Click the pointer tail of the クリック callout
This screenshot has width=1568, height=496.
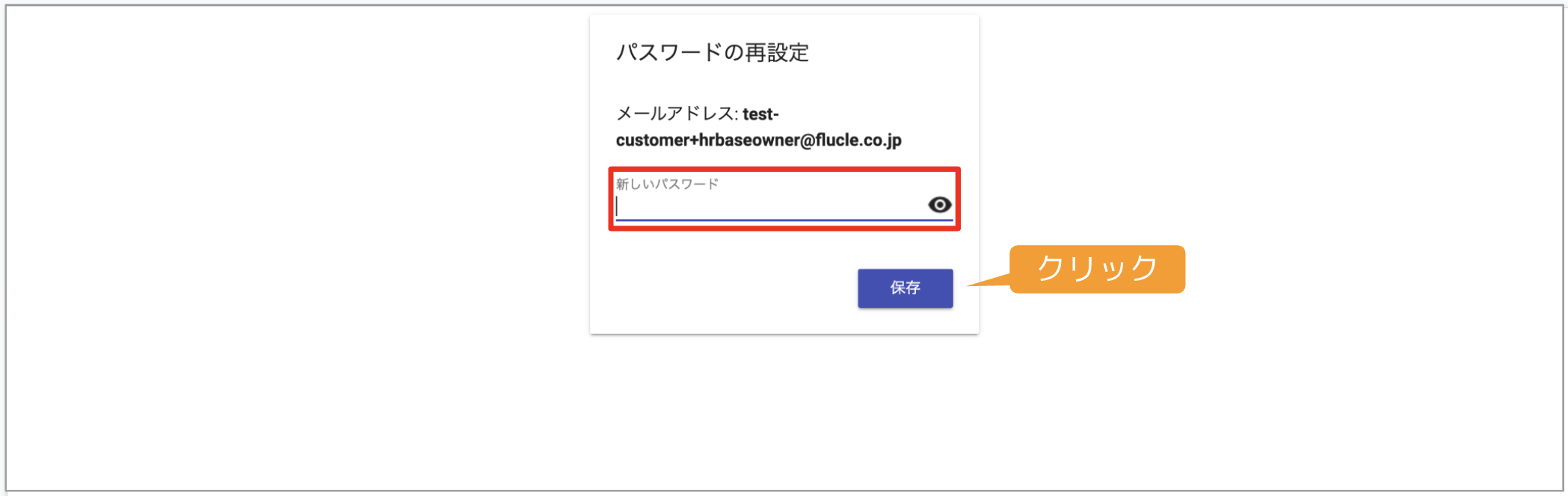pyautogui.click(x=989, y=281)
